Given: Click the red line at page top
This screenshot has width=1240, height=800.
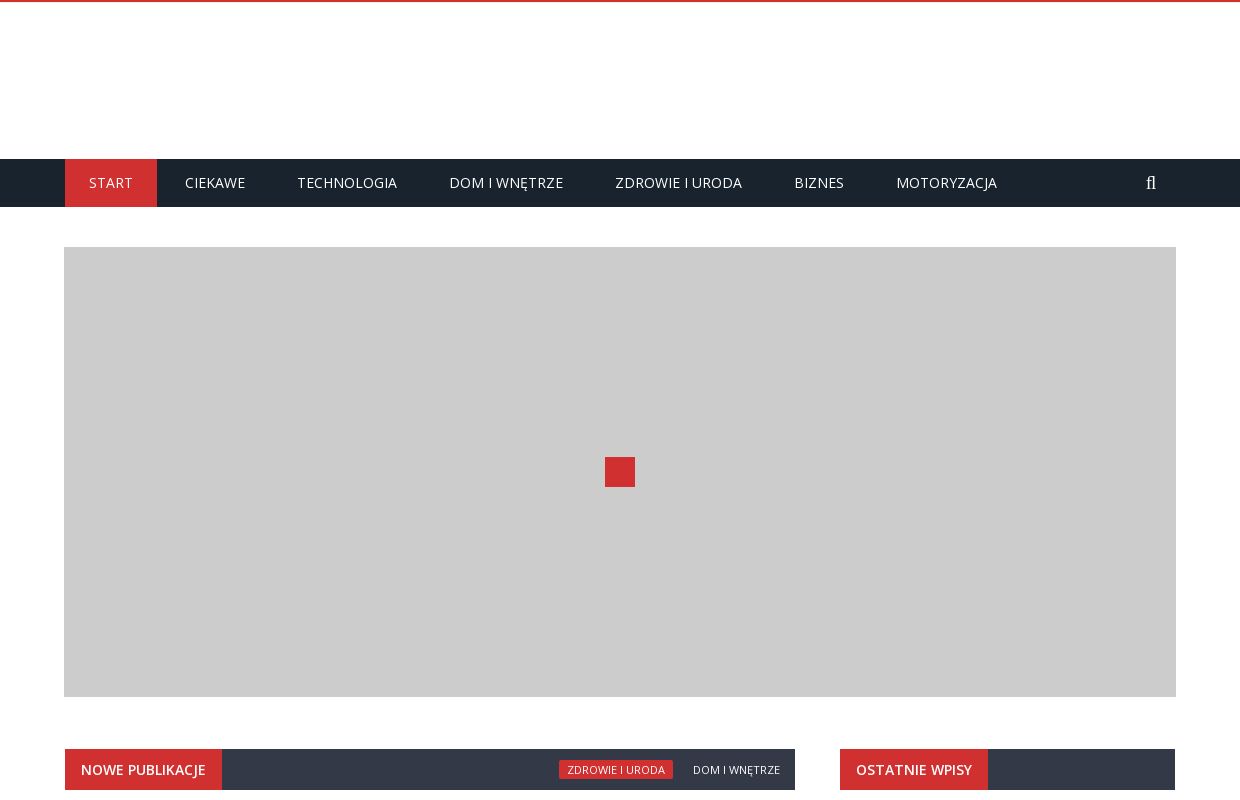Looking at the screenshot, I should (620, 1).
